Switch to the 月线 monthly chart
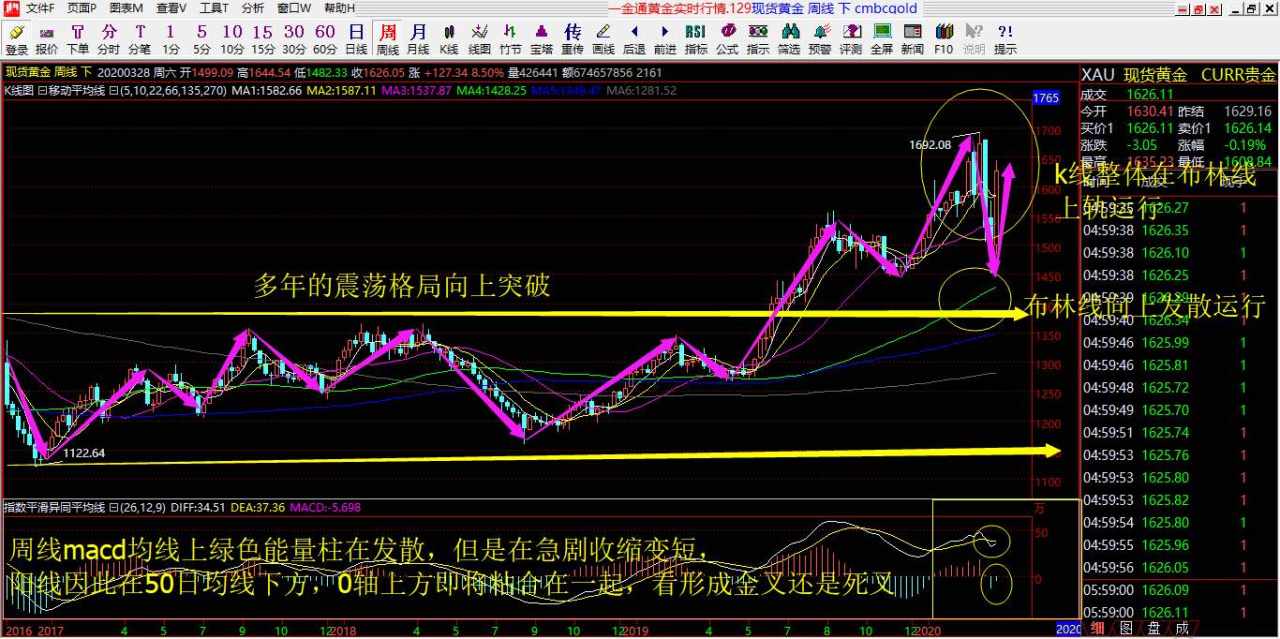1280x639 pixels. click(418, 39)
